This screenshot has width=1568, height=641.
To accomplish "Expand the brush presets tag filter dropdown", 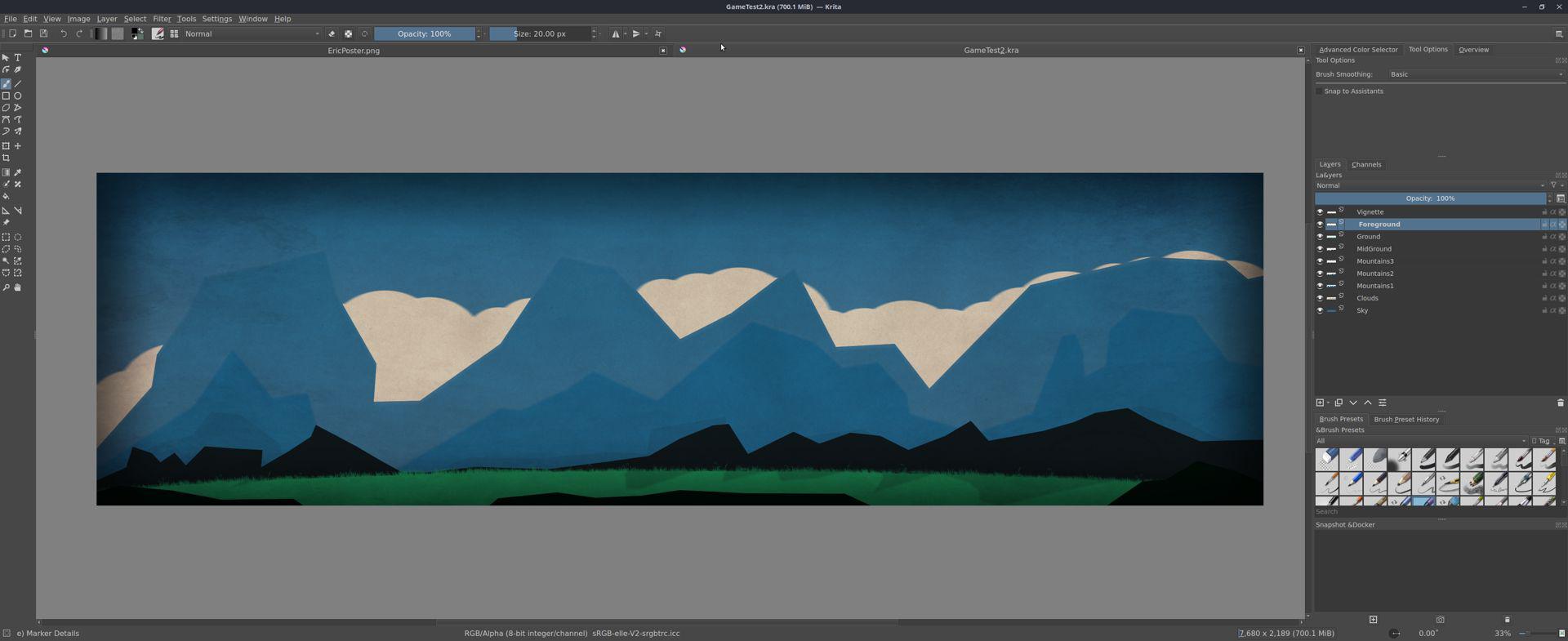I will [1421, 441].
